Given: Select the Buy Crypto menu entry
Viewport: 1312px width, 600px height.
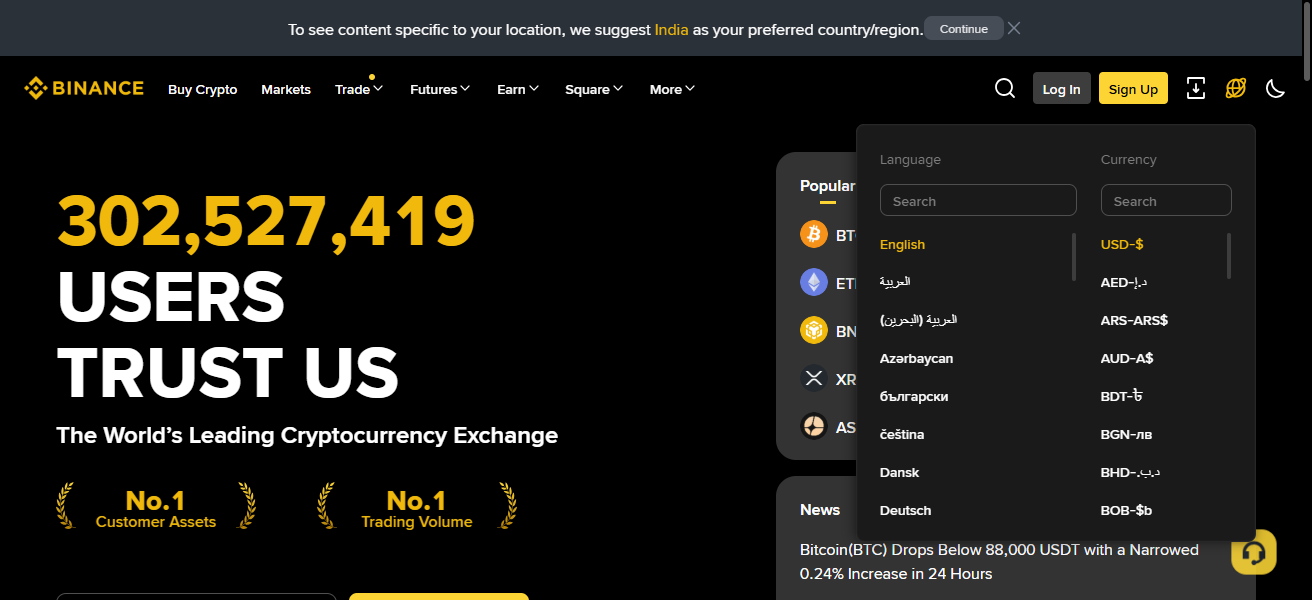Looking at the screenshot, I should [202, 89].
